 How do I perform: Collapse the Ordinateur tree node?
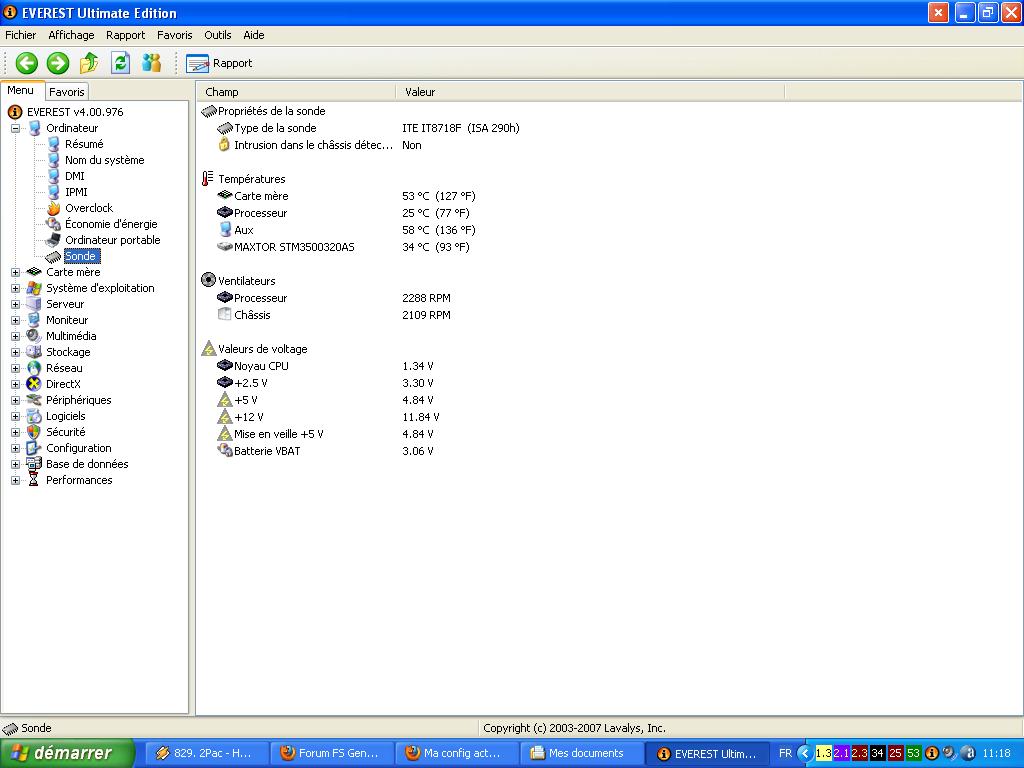[x=16, y=129]
